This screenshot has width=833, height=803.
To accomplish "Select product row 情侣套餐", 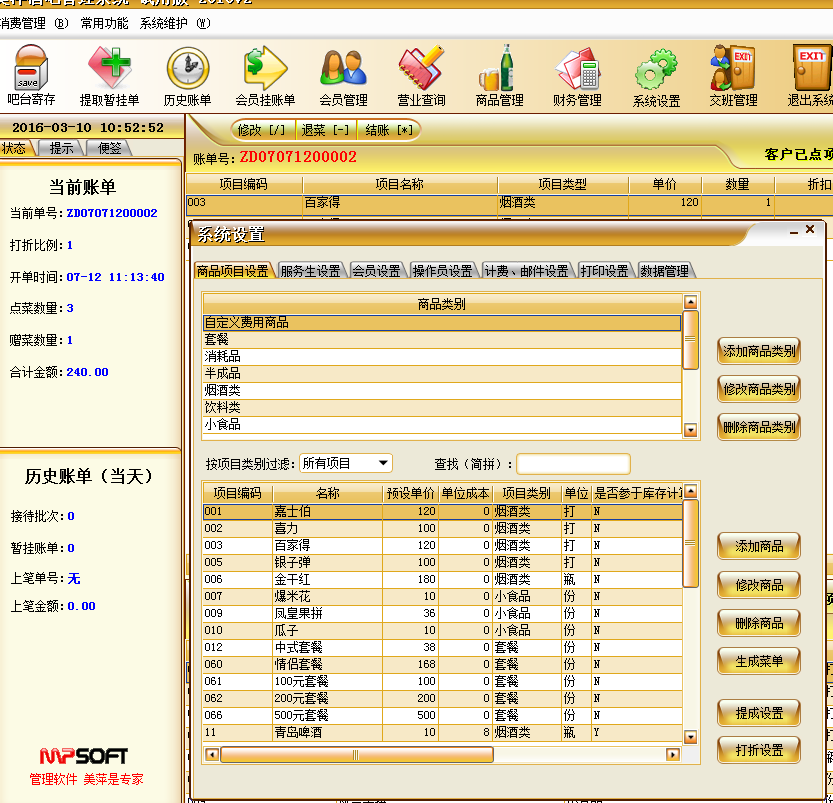I will [442, 664].
